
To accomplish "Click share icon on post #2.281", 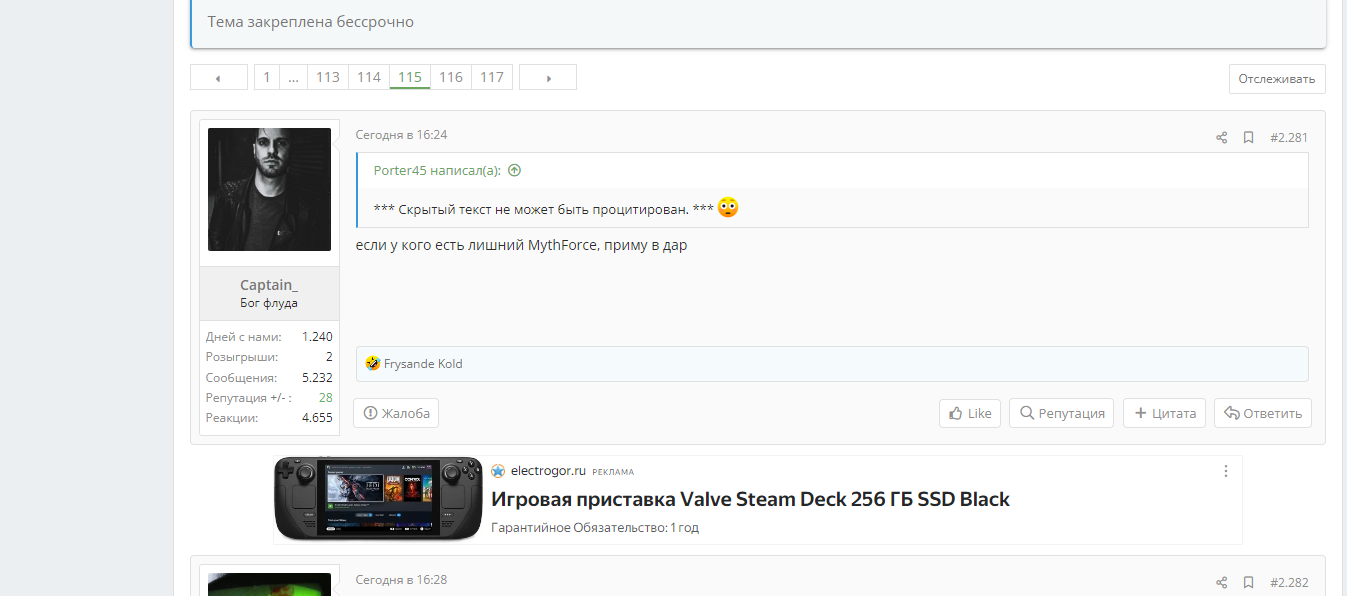I will pos(1221,138).
